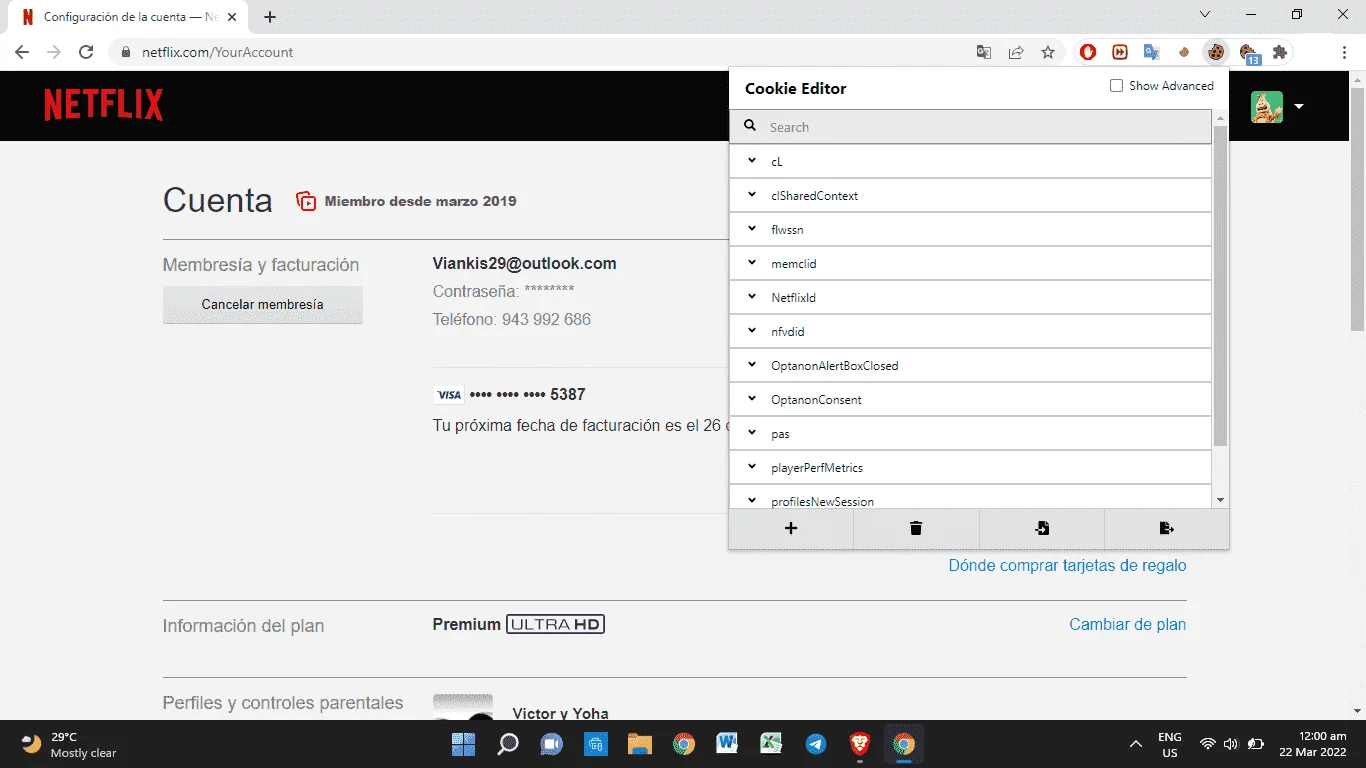1366x768 pixels.
Task: Click the trash icon to delete all cookies
Action: [916, 528]
